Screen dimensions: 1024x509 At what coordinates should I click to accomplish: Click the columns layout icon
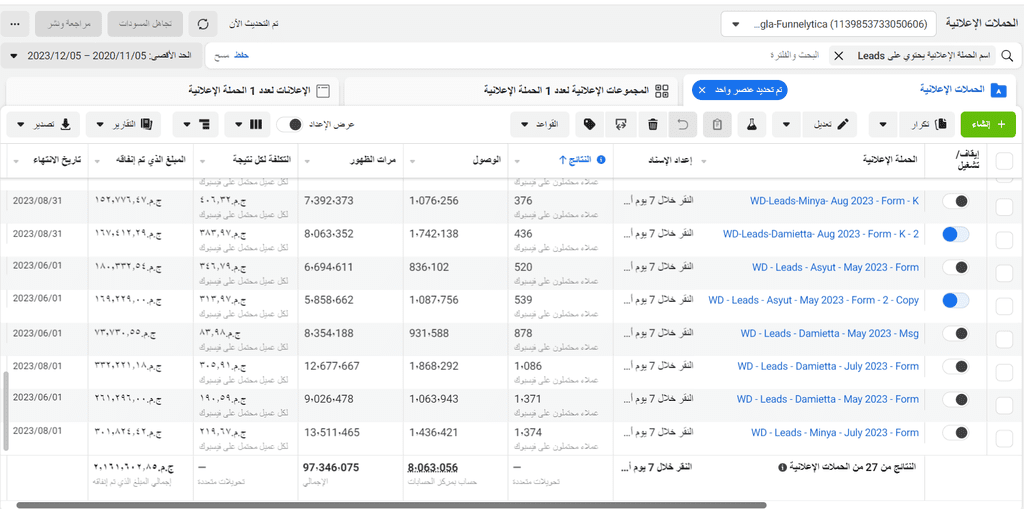(x=255, y=124)
